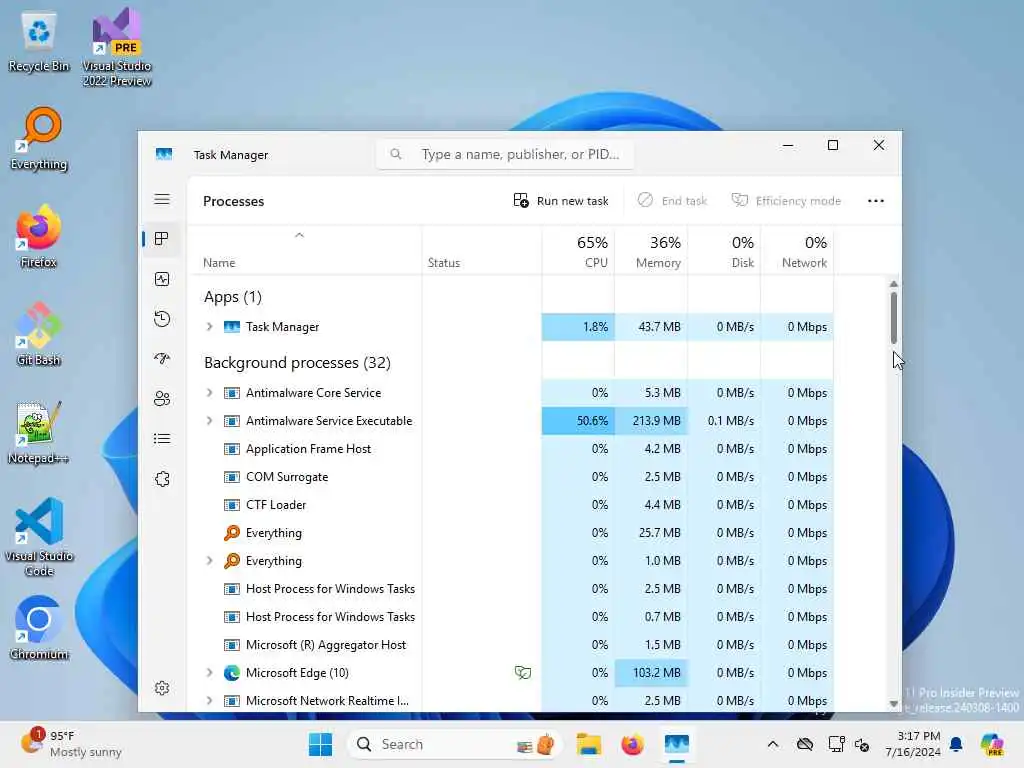Open the Users page in sidebar
The width and height of the screenshot is (1024, 768).
(162, 398)
